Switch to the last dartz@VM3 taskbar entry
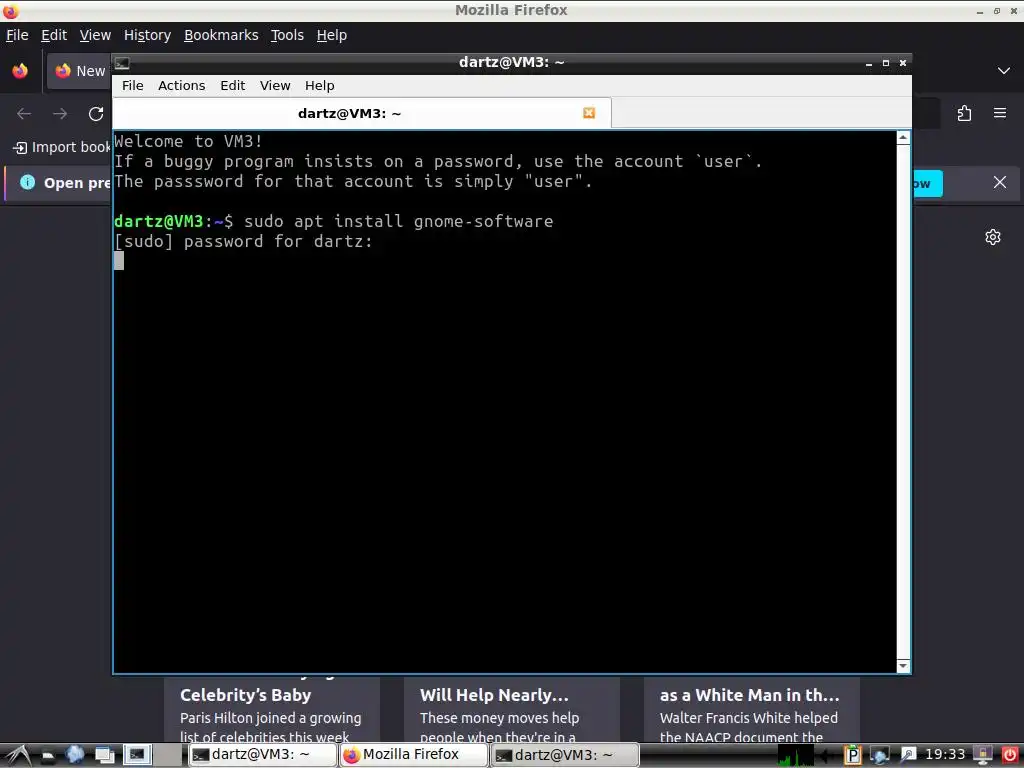Image resolution: width=1024 pixels, height=768 pixels. click(565, 755)
